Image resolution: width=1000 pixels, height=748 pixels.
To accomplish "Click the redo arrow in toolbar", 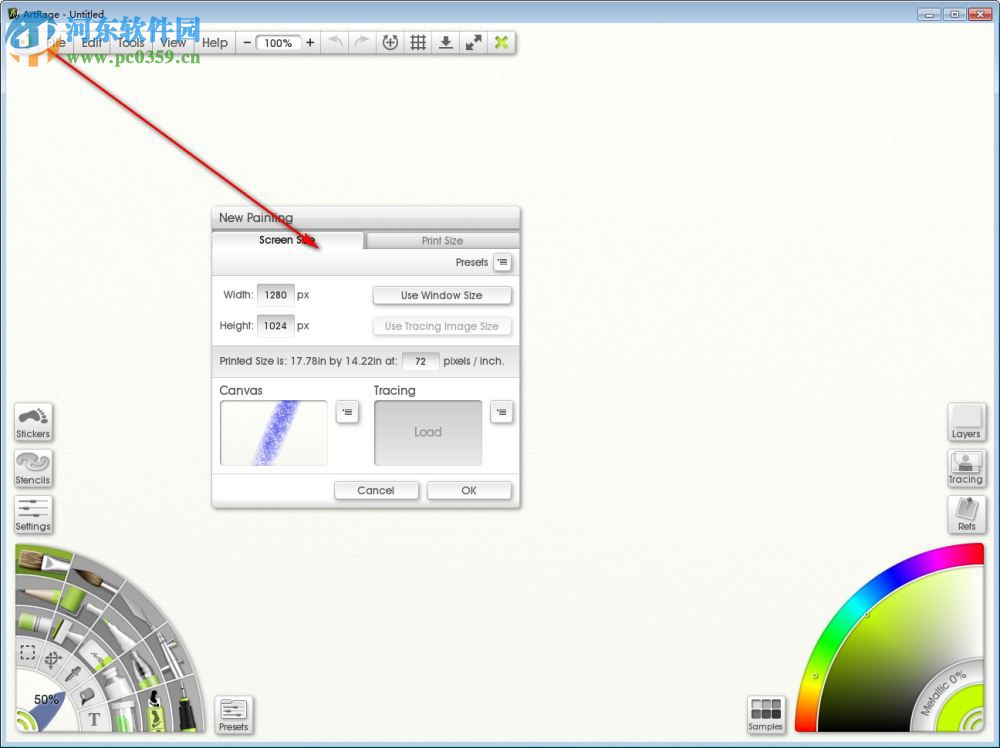I will [x=362, y=43].
